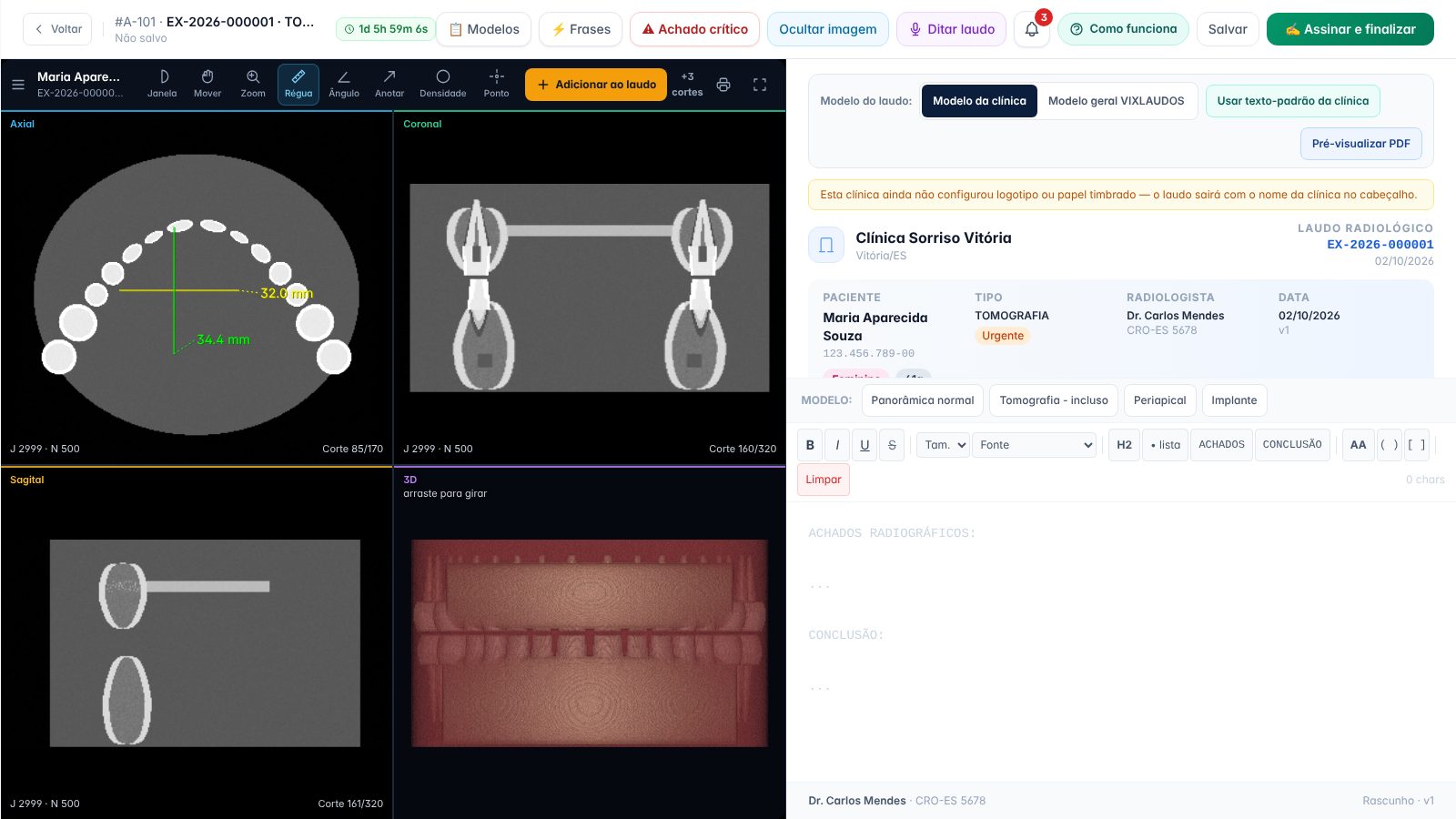Flag an Achado crítico
Viewport: 1456px width, 819px height.
695,29
